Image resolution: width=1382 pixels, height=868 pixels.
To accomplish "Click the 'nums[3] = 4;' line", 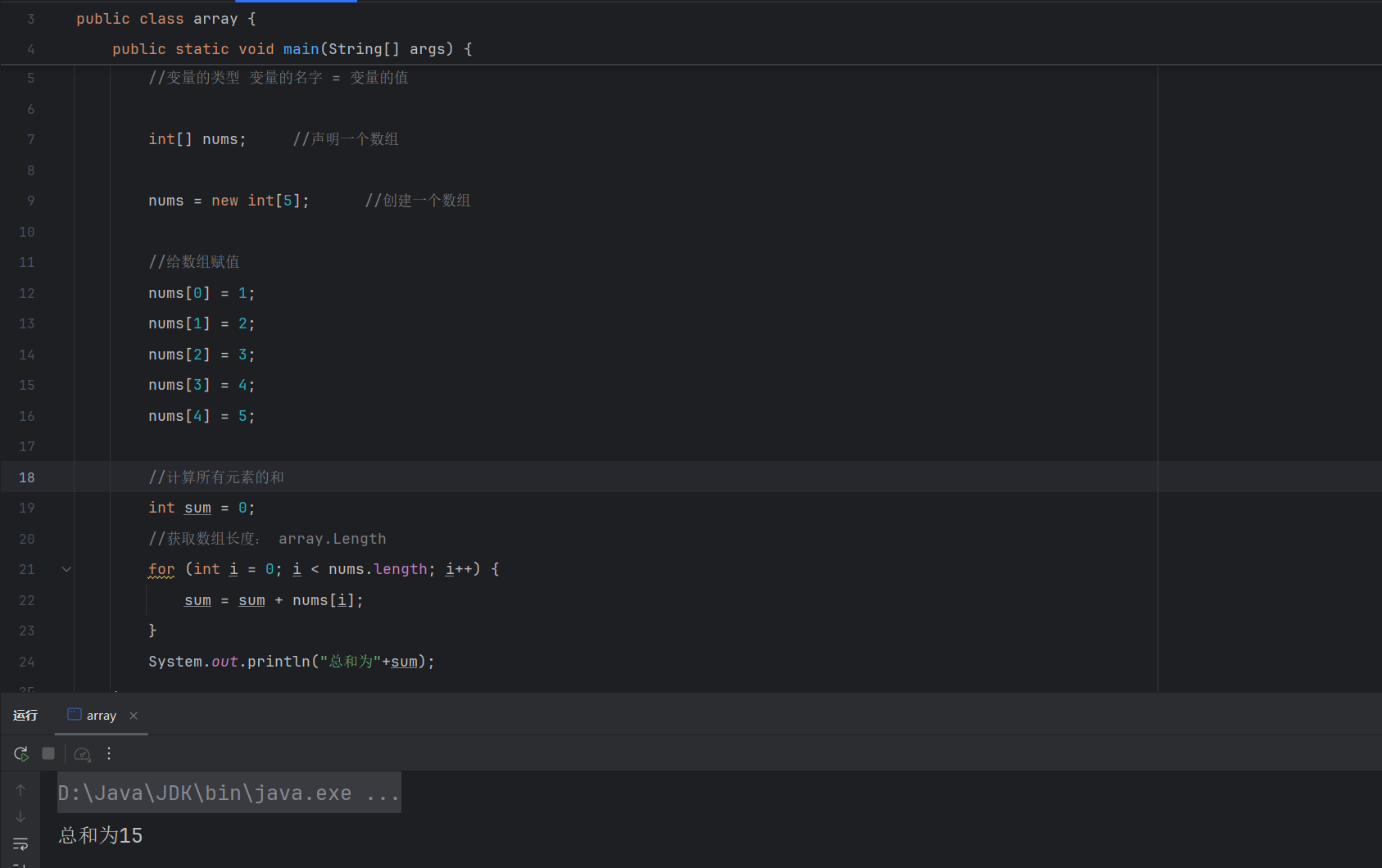I will click(202, 385).
